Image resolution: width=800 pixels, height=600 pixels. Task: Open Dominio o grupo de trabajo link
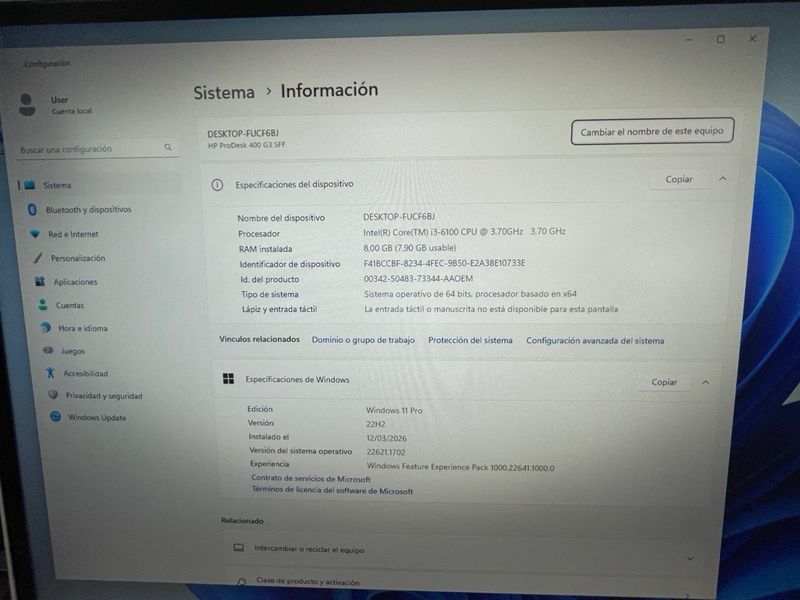pos(363,340)
